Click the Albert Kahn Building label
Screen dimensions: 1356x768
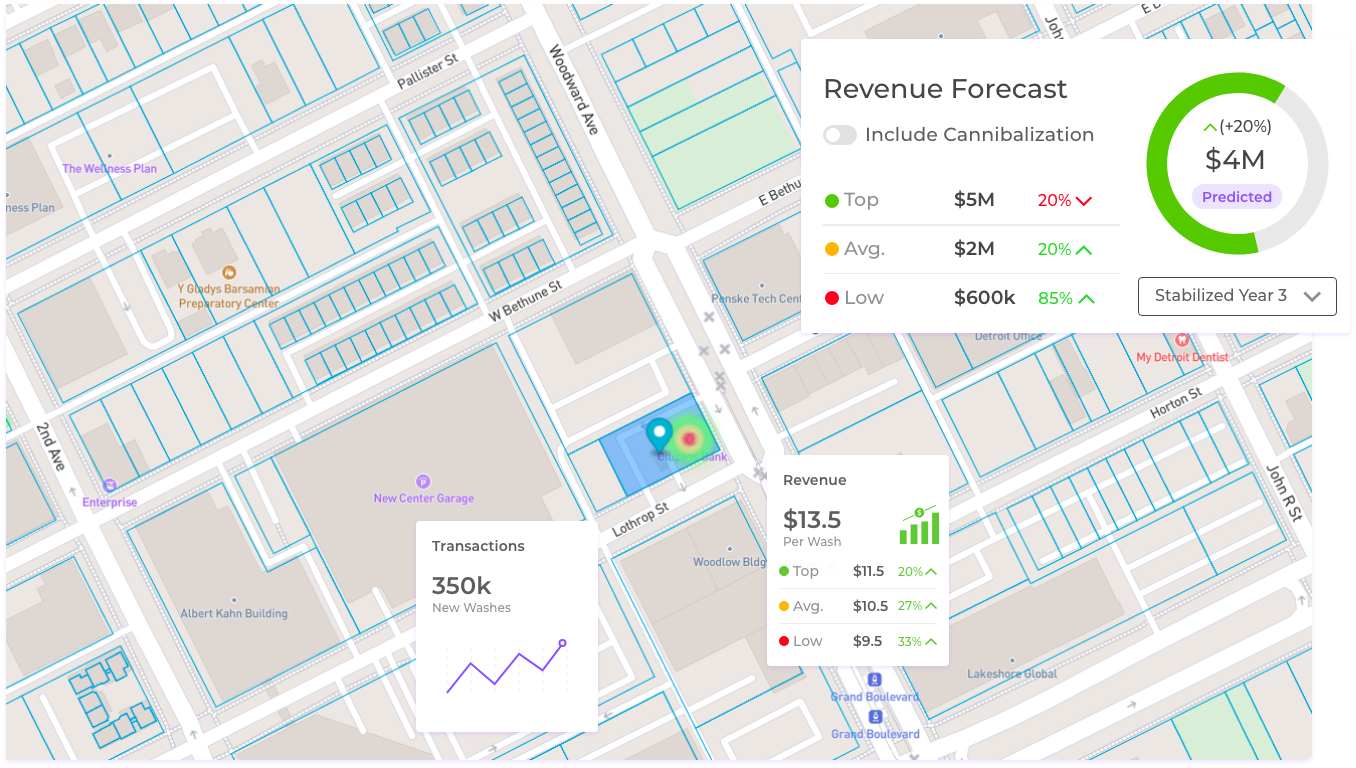tap(234, 614)
